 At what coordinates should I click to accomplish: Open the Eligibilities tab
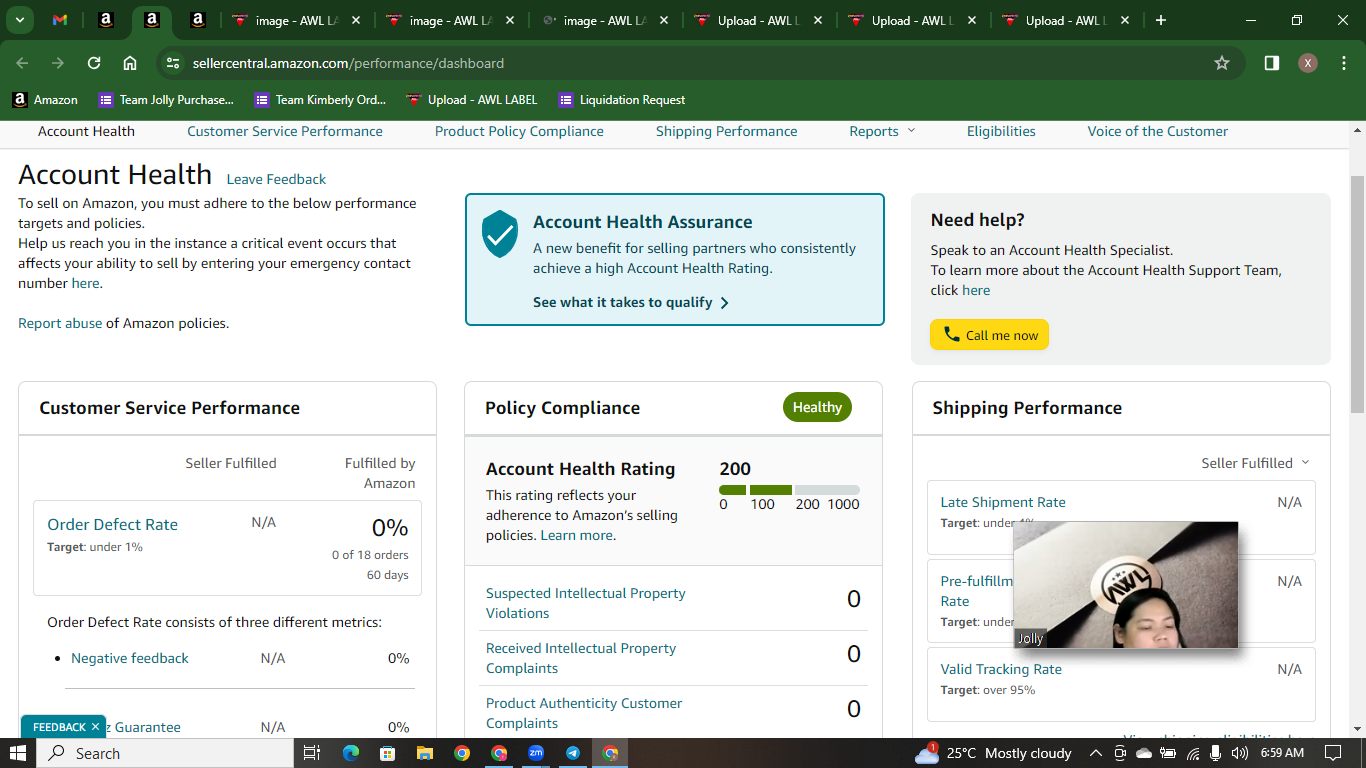coord(1001,131)
